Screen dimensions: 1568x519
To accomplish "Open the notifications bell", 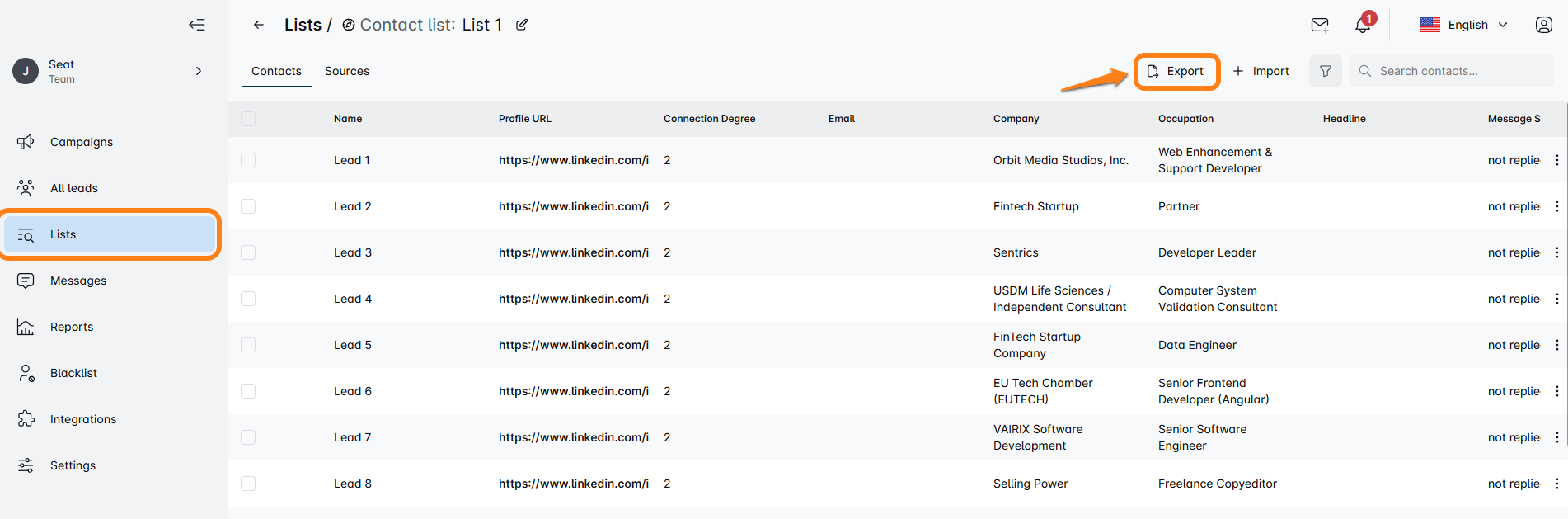I will [x=1363, y=25].
